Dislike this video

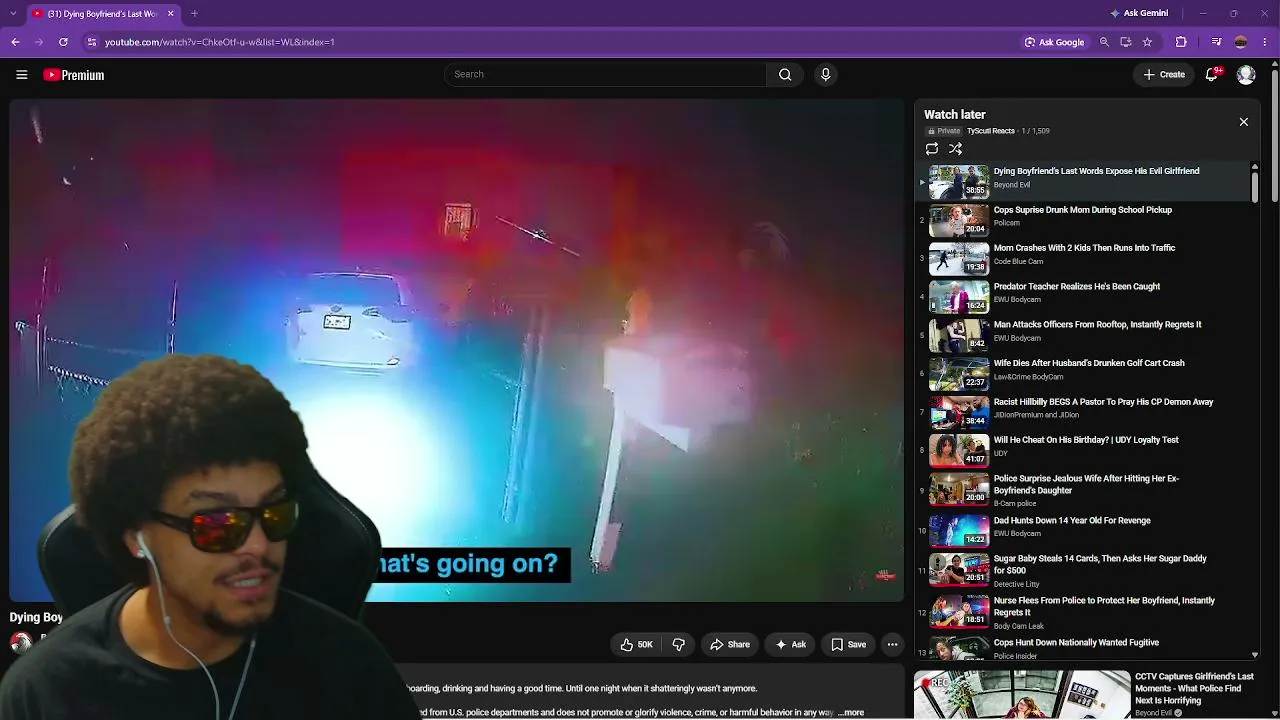[x=678, y=645]
